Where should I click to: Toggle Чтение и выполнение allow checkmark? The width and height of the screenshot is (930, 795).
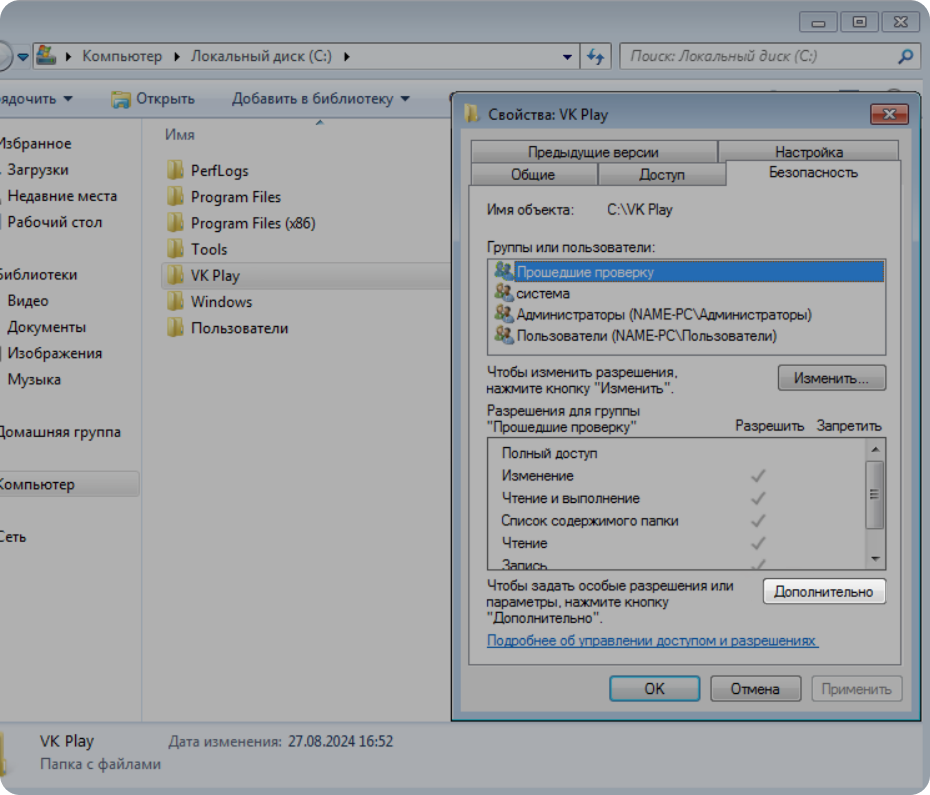coord(758,498)
